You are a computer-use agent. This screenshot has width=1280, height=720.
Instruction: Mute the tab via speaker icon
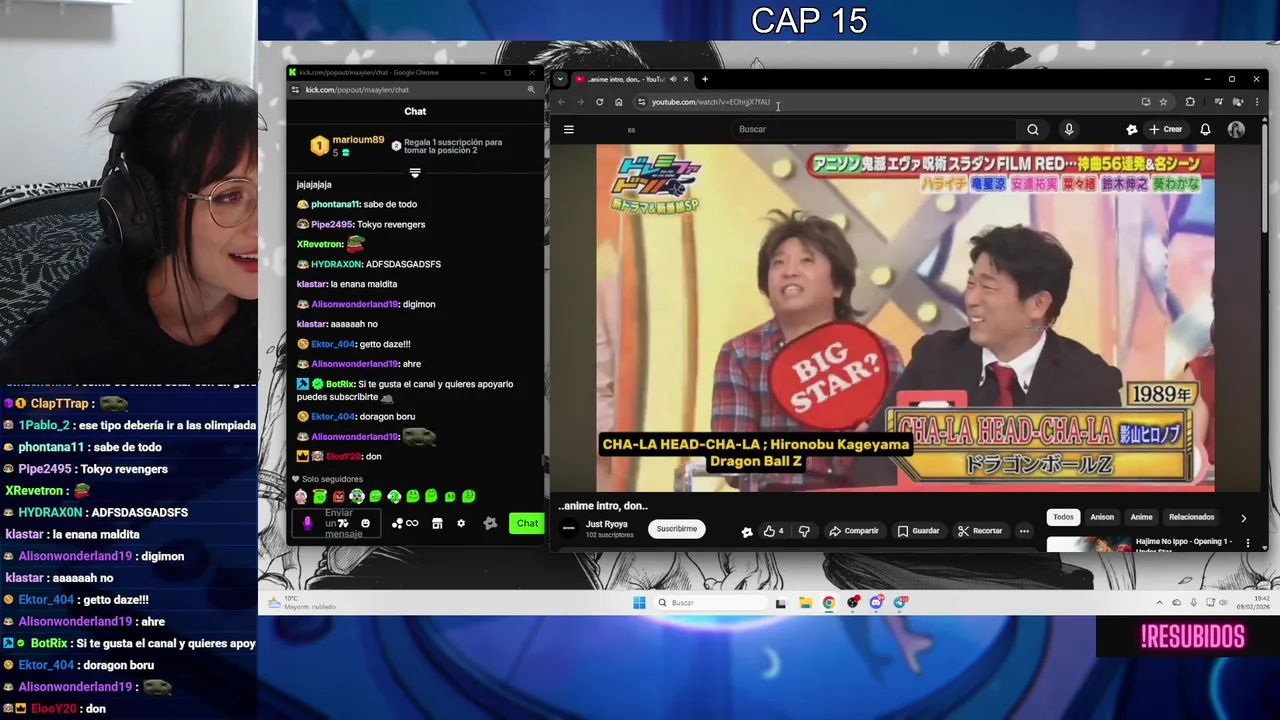[672, 79]
